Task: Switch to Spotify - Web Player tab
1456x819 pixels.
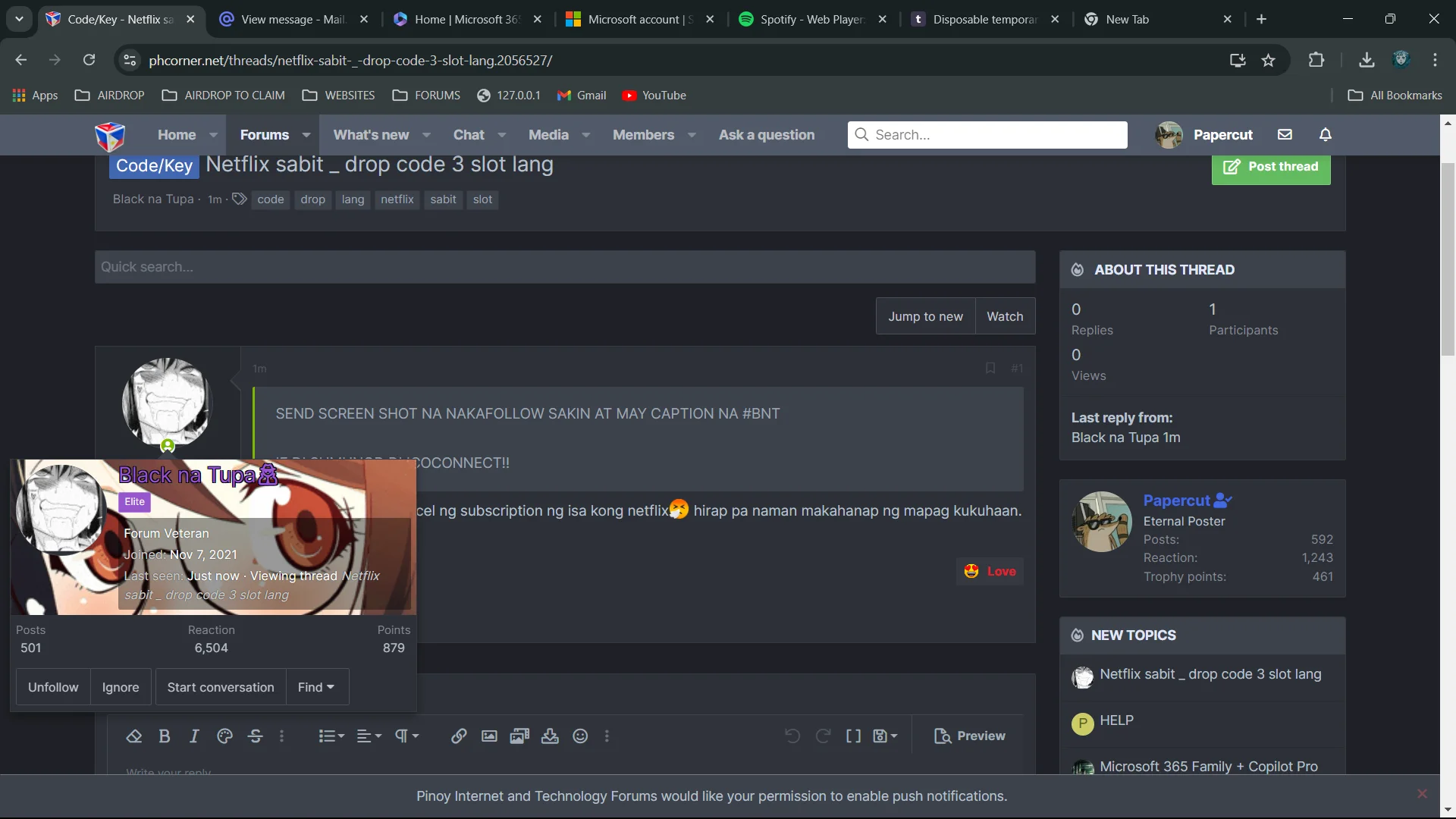Action: coord(813,19)
